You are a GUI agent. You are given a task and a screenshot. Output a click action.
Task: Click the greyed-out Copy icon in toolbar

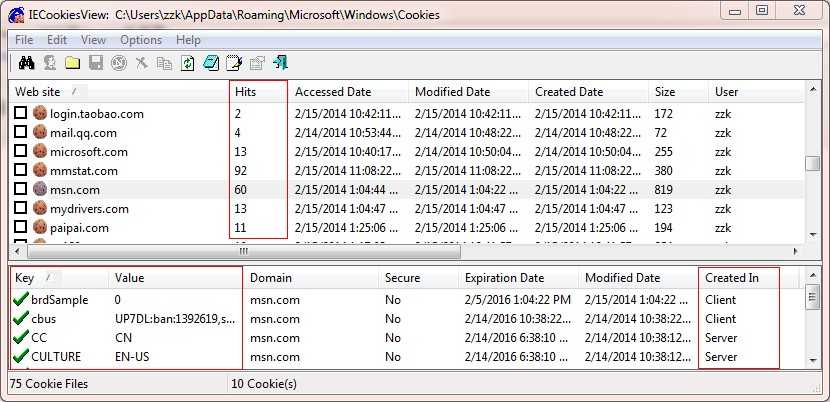(165, 64)
